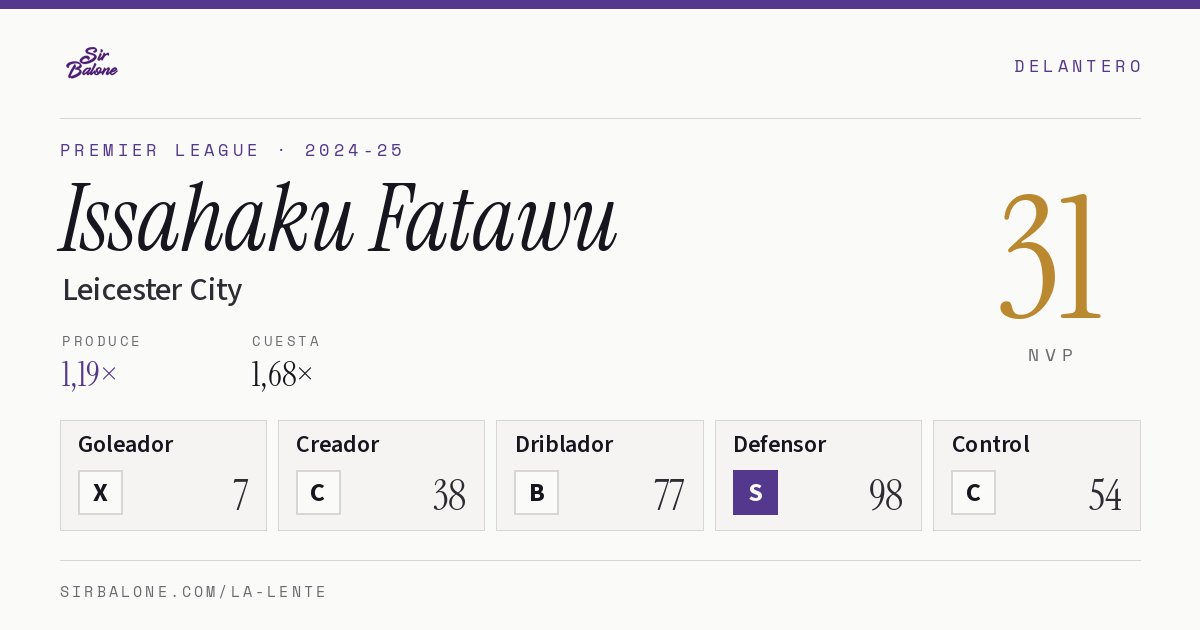
Task: Click the Premier League 2024-25 heading
Action: click(x=232, y=150)
